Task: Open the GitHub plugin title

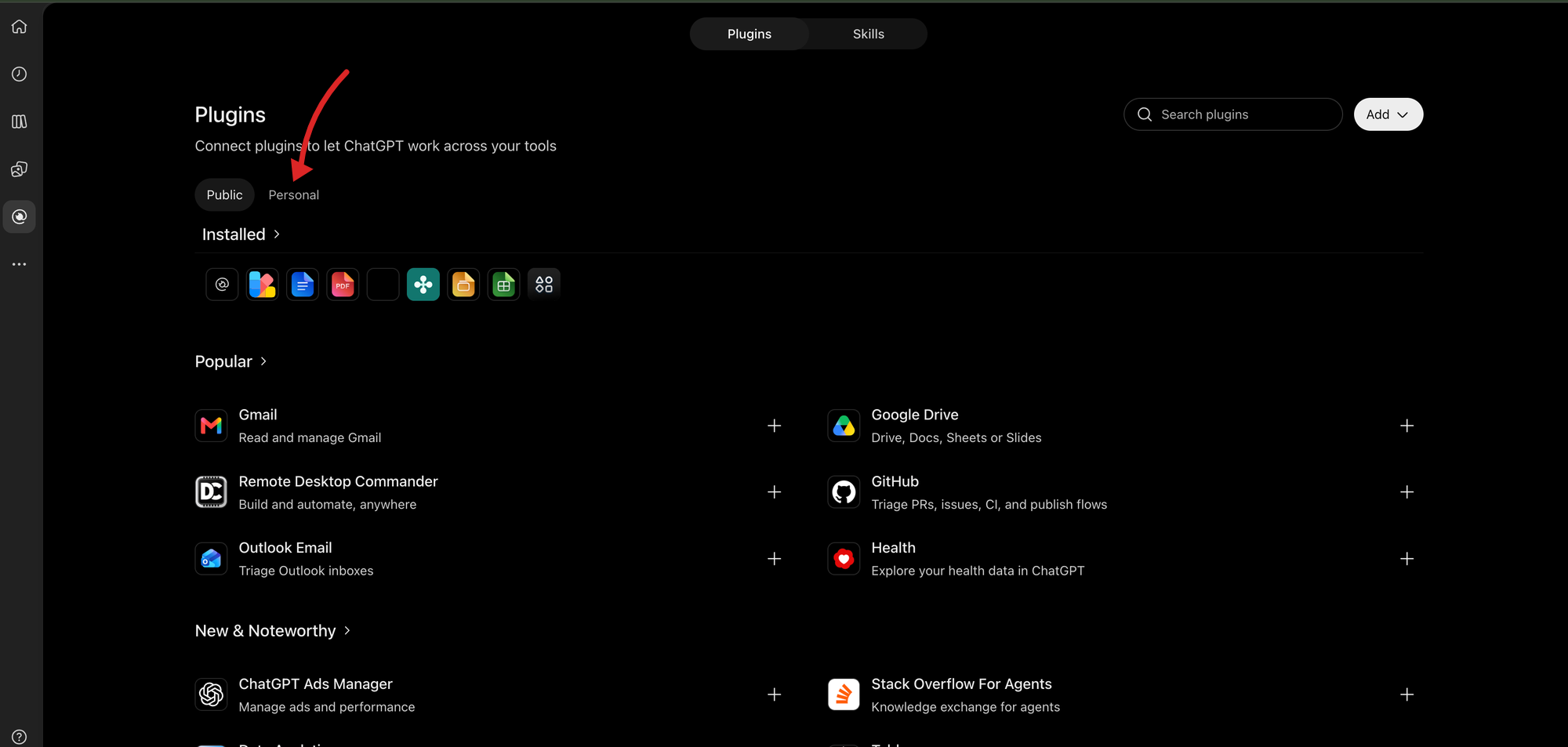Action: pyautogui.click(x=895, y=481)
